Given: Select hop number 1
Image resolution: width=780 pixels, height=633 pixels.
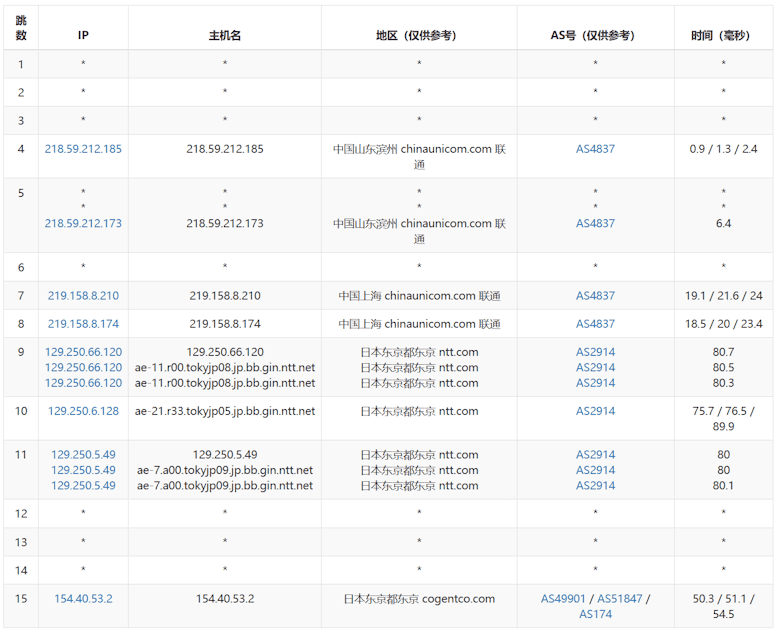Looking at the screenshot, I should coord(21,64).
